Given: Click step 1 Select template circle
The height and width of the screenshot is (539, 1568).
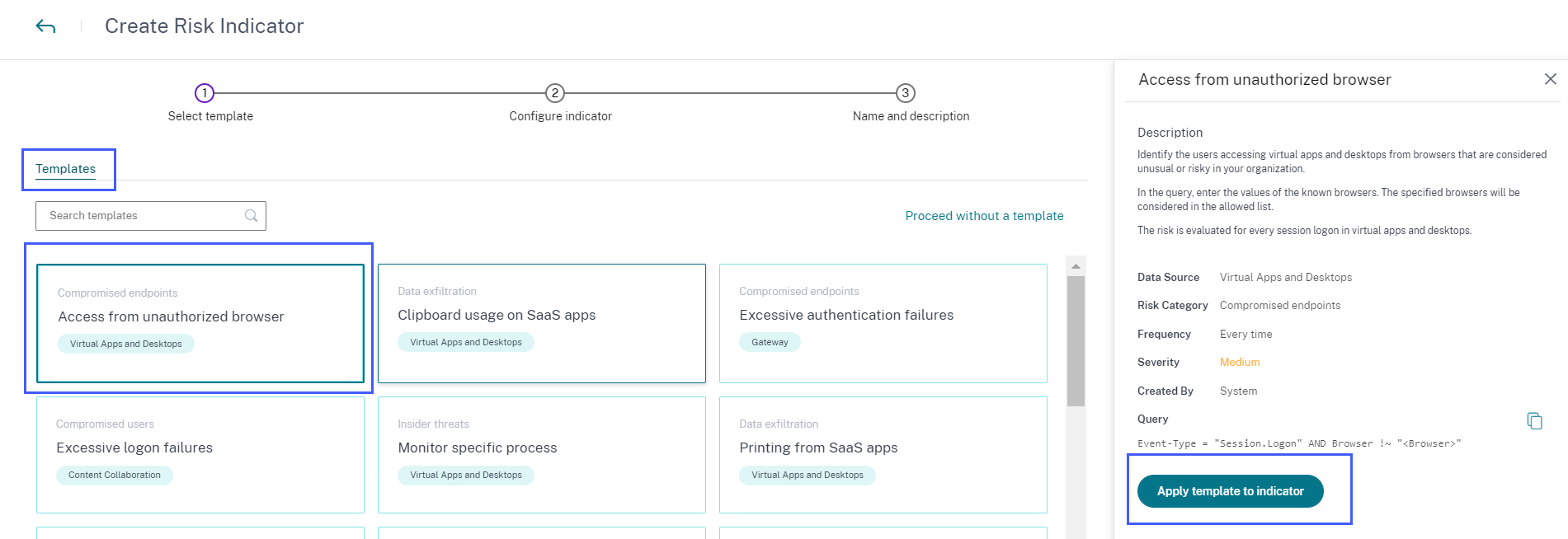Looking at the screenshot, I should (205, 93).
